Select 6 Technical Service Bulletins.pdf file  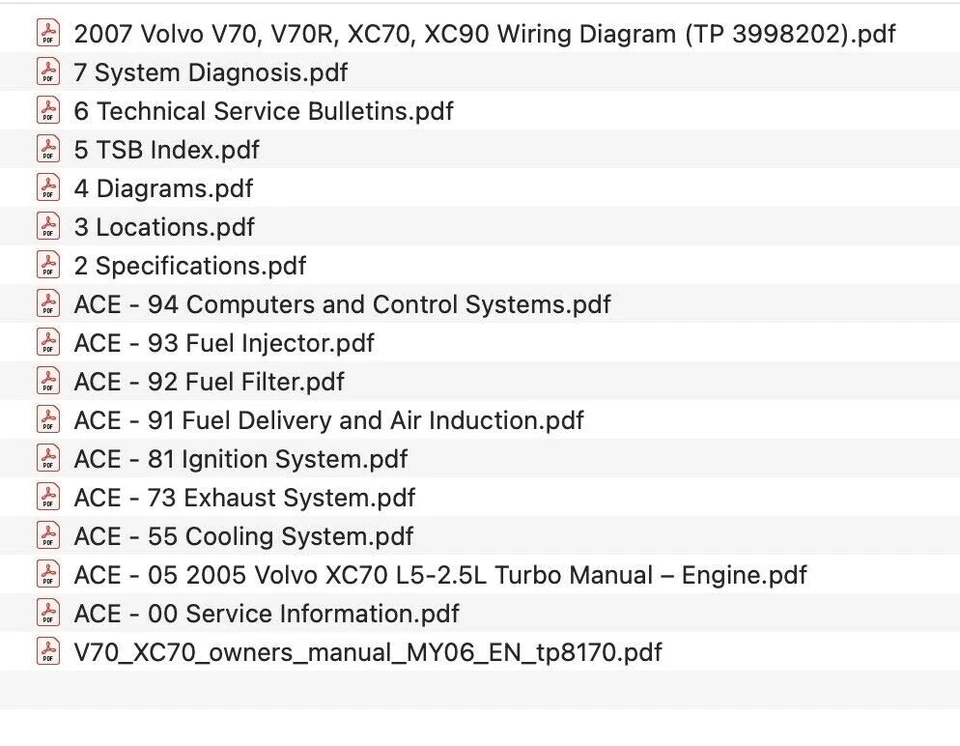click(263, 111)
